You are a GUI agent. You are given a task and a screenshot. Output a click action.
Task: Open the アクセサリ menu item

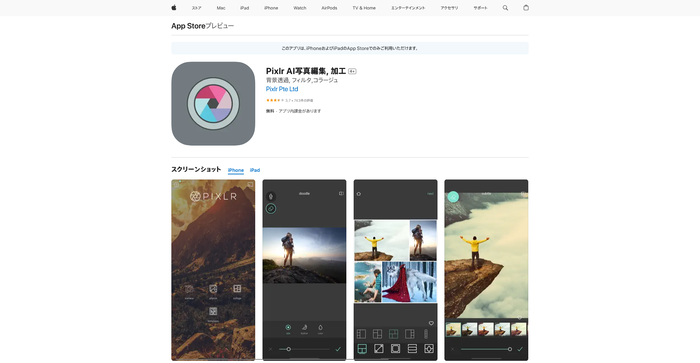pyautogui.click(x=449, y=8)
